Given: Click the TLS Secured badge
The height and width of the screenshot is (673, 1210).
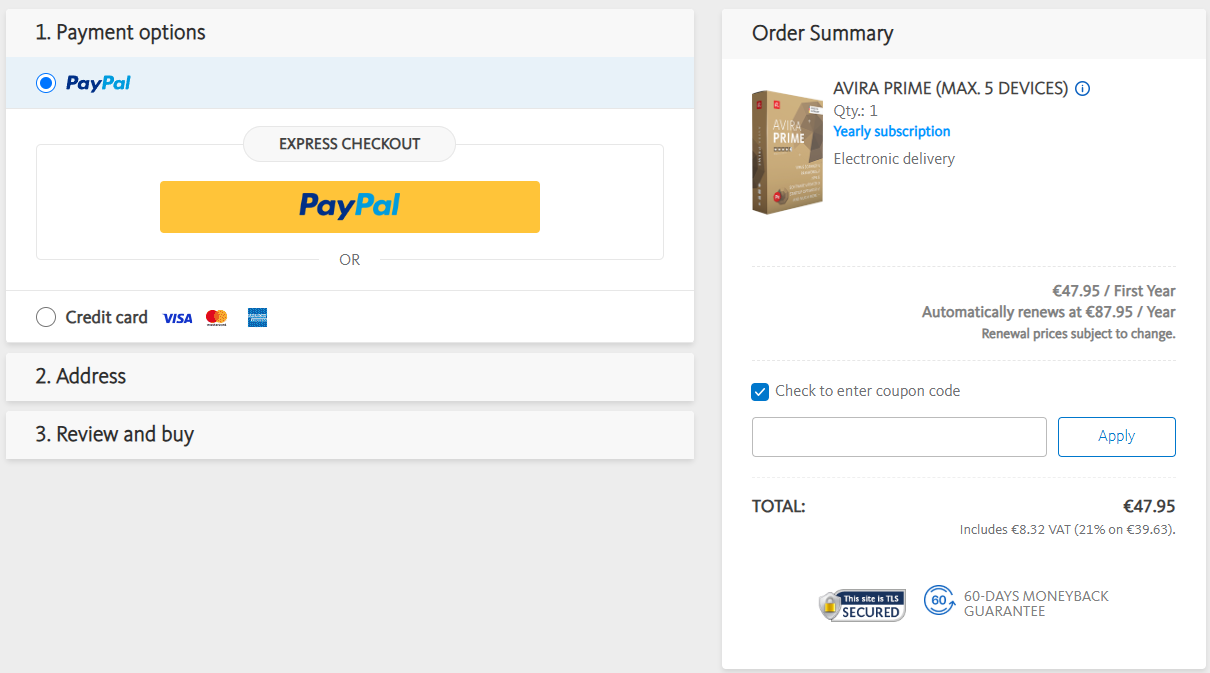Looking at the screenshot, I should point(862,605).
